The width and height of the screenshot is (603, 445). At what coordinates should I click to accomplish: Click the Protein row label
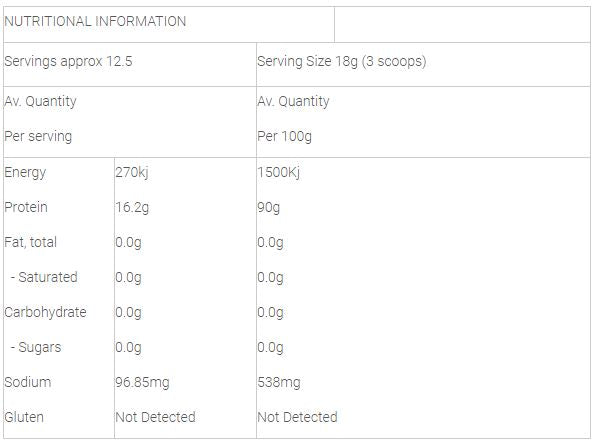tap(26, 207)
